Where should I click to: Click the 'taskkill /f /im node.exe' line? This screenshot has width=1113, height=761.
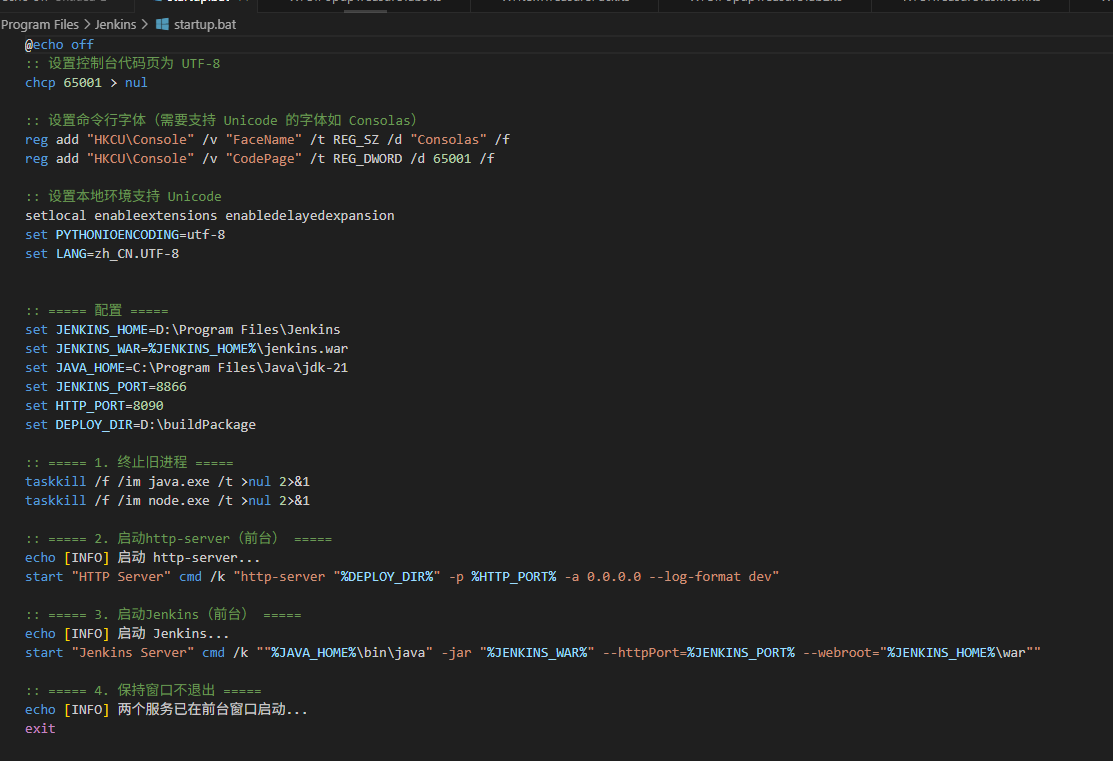click(168, 500)
